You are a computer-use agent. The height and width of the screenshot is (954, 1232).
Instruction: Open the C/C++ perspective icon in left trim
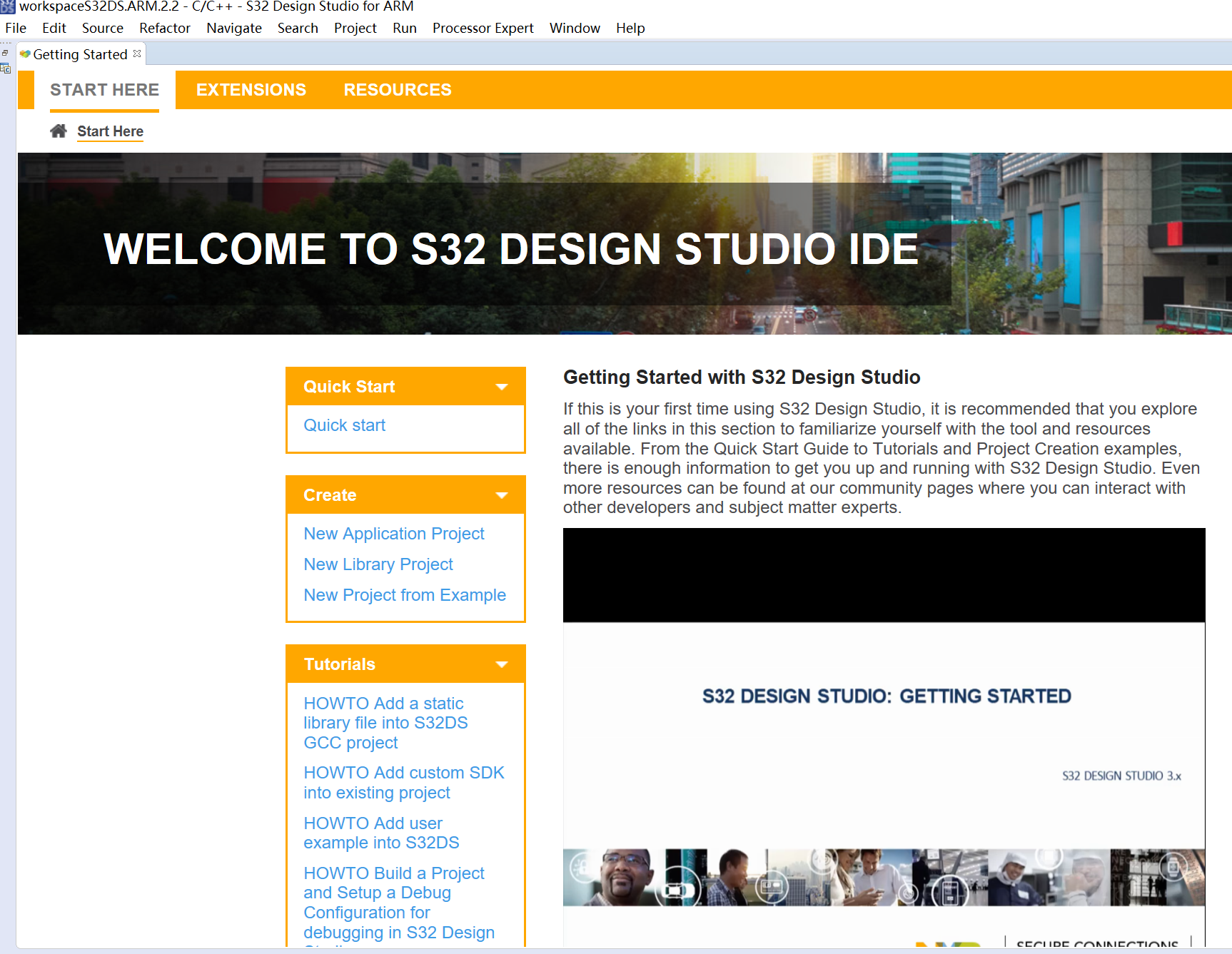[x=6, y=68]
